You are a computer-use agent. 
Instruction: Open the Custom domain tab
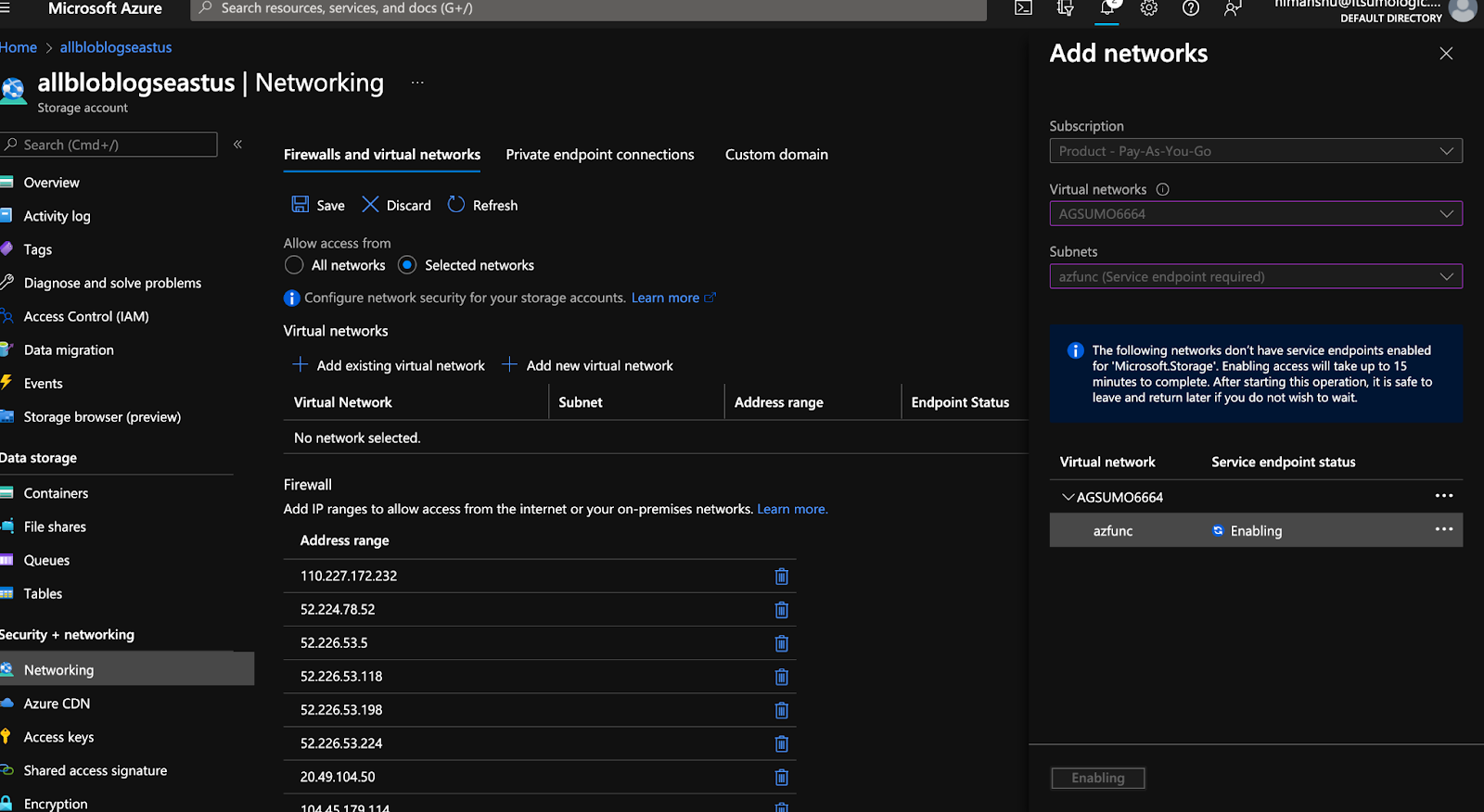[776, 155]
